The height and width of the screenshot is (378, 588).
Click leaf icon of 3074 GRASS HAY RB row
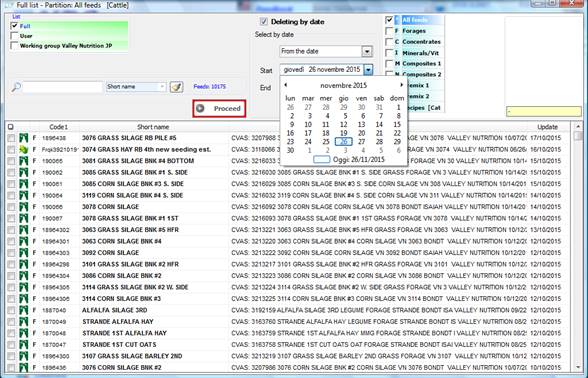pos(24,150)
